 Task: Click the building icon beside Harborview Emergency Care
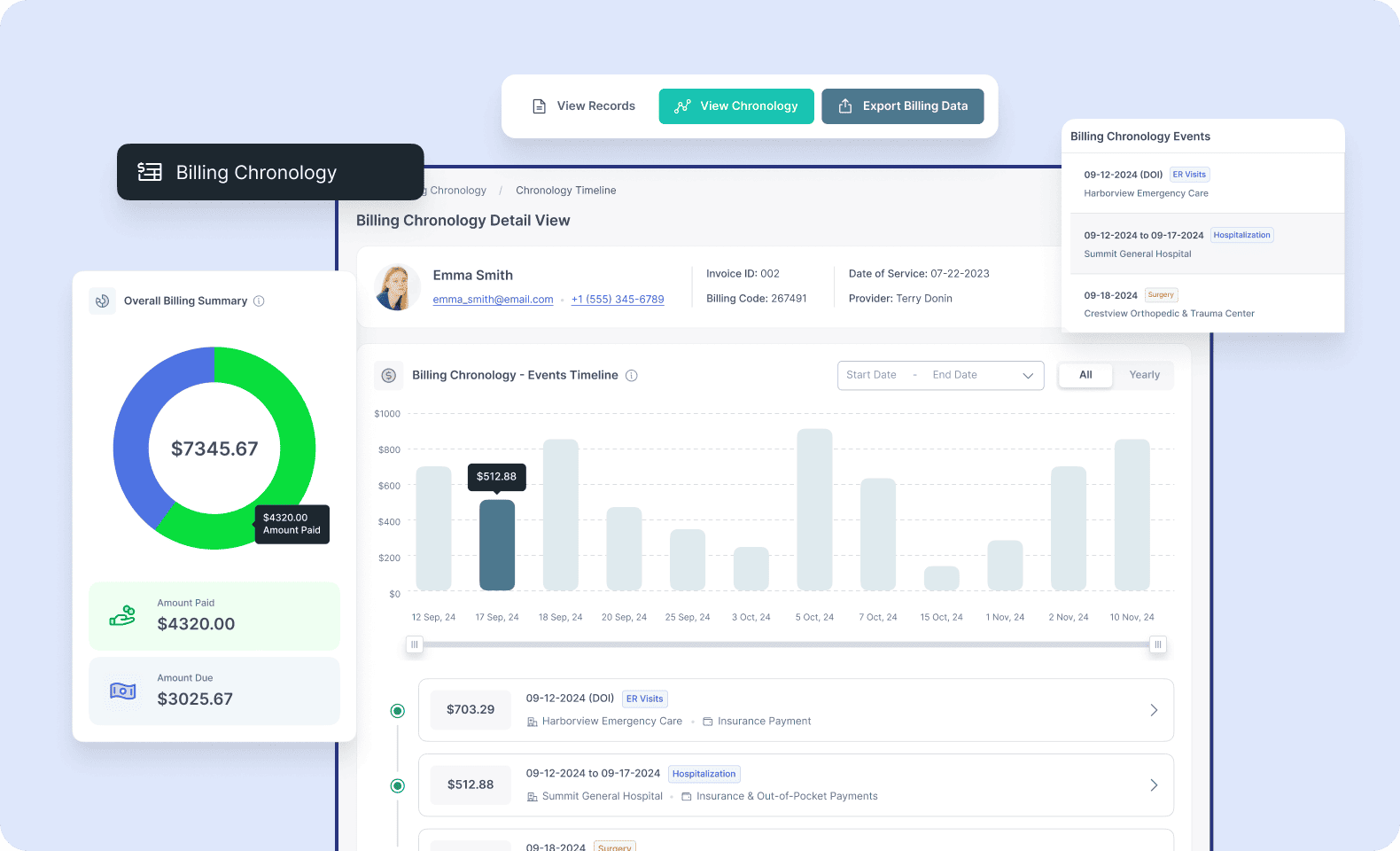pos(533,722)
